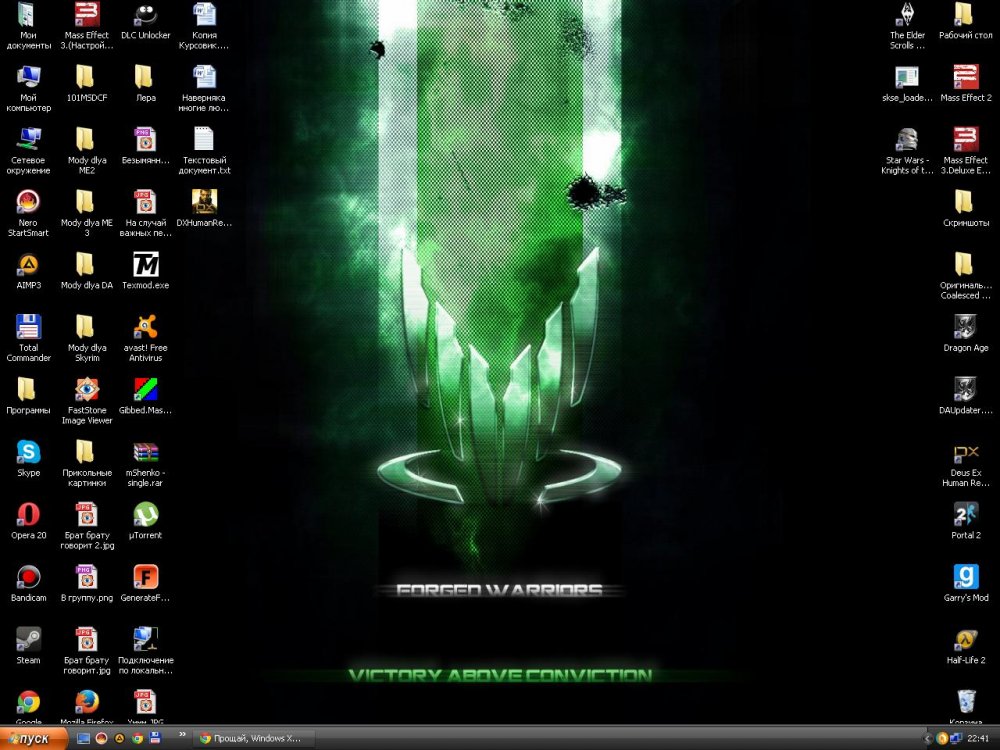This screenshot has height=750, width=1000.
Task: Click the avast! Free Antivirus shortcut
Action: click(145, 338)
